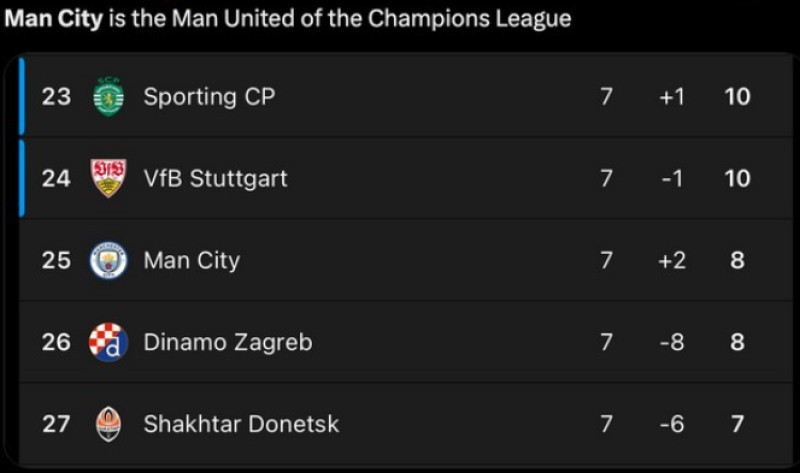
Task: Click Shakhtar Donetsk's 7 points total
Action: [x=737, y=424]
